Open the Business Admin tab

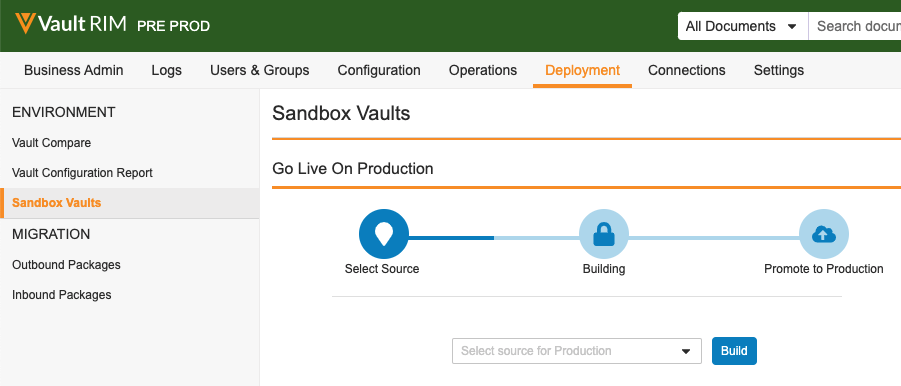tap(74, 71)
